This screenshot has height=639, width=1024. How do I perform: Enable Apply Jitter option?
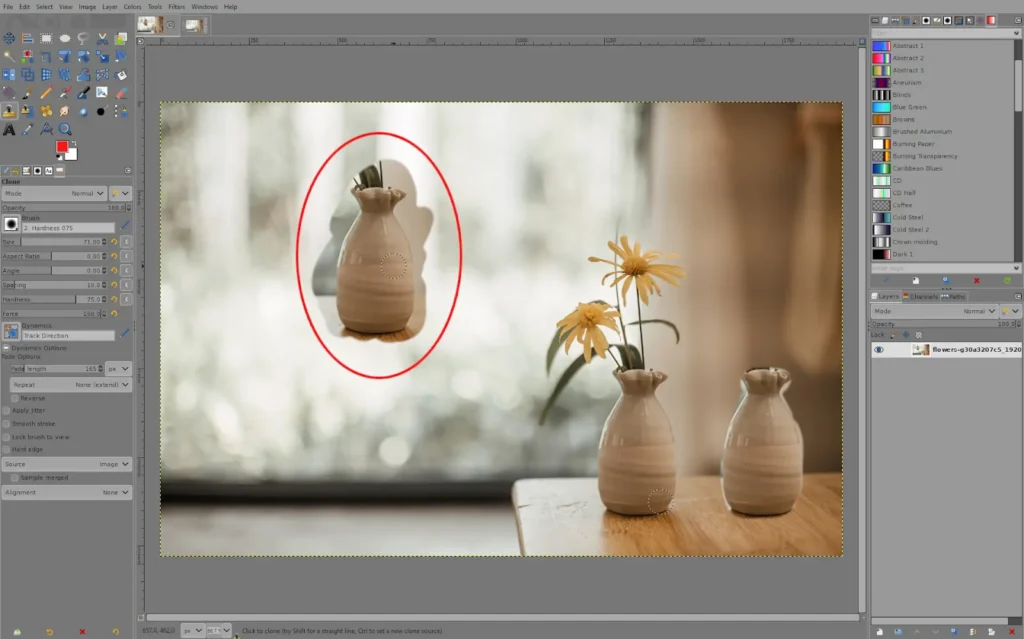pyautogui.click(x=7, y=410)
